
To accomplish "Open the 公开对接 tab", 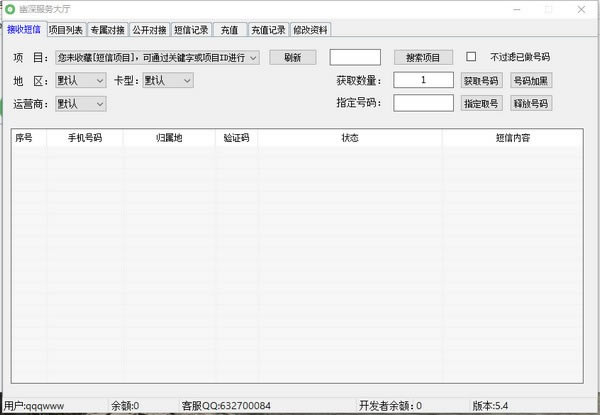I will point(150,30).
